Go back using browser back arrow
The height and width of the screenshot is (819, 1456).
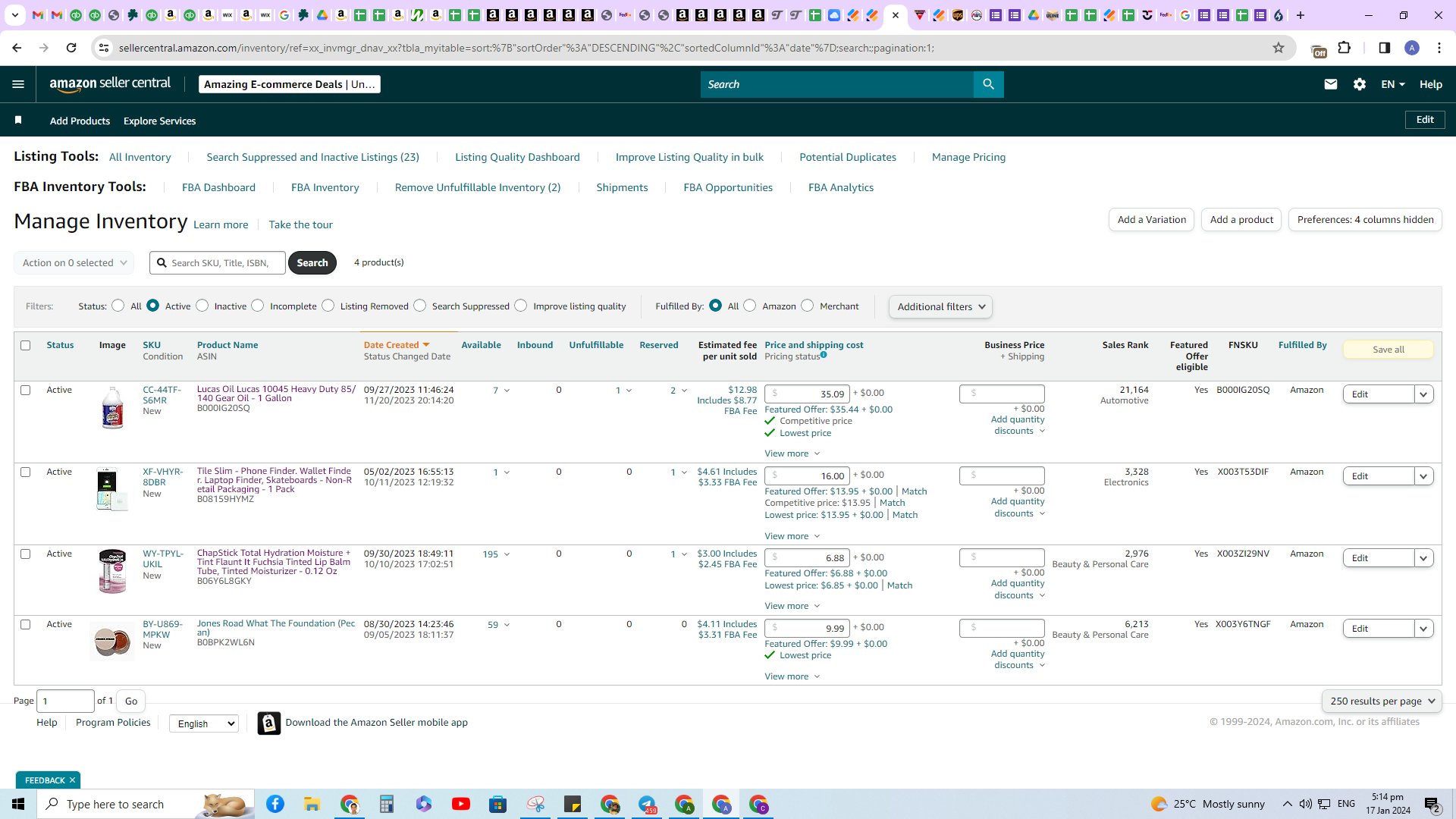(17, 48)
